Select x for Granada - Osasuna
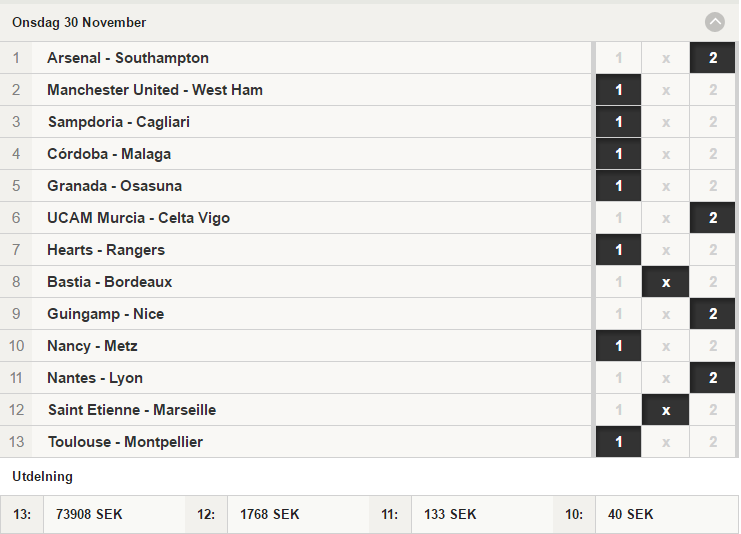Screen dimensions: 741x534 [665, 186]
